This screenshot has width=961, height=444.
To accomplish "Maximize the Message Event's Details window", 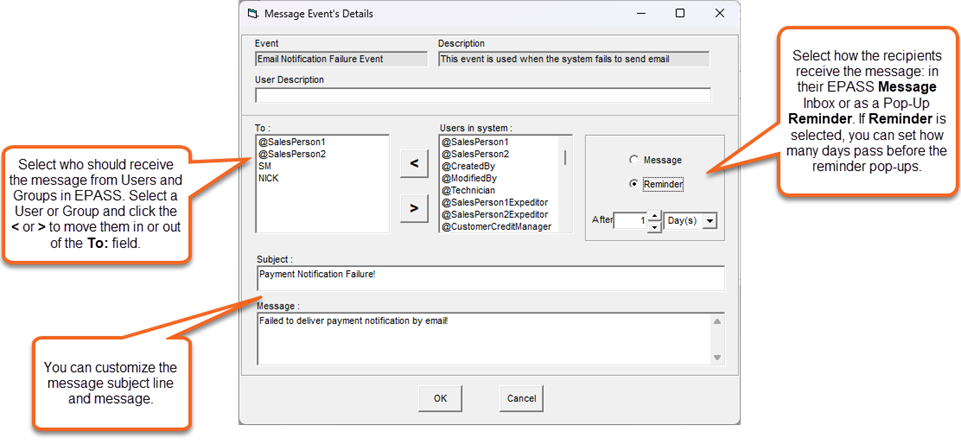I will point(680,14).
